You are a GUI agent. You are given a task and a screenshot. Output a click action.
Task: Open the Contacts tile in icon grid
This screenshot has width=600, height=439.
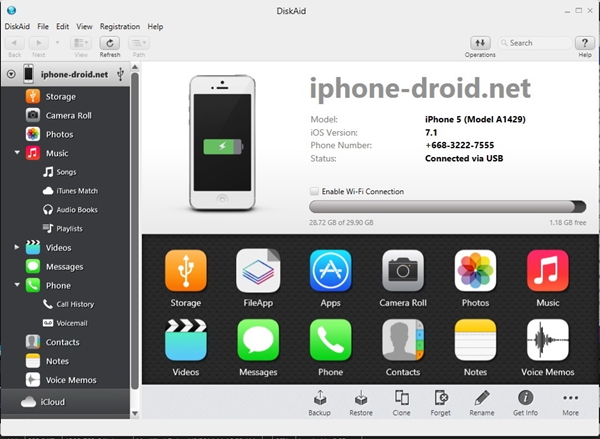pyautogui.click(x=403, y=340)
